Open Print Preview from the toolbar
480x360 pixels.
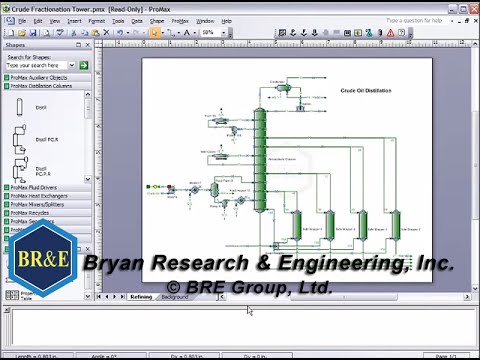47,33
